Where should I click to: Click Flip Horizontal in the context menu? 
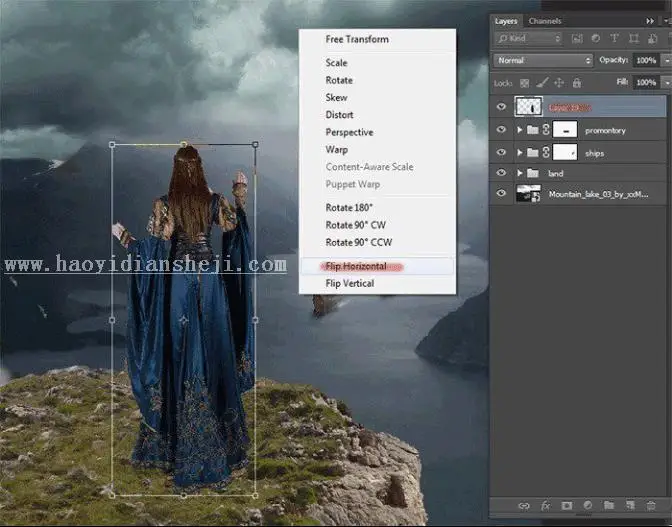click(x=377, y=266)
